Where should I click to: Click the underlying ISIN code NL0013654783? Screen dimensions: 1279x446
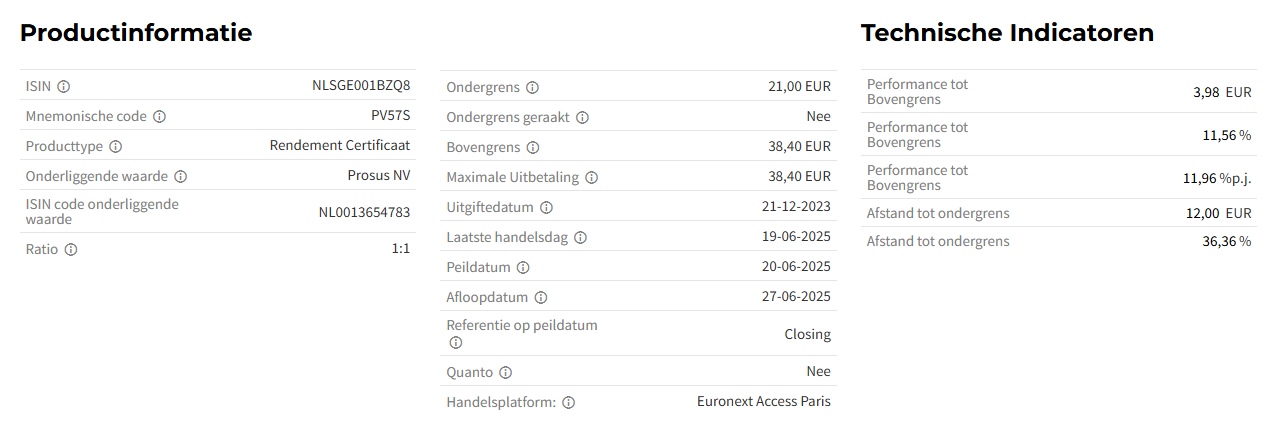[364, 212]
